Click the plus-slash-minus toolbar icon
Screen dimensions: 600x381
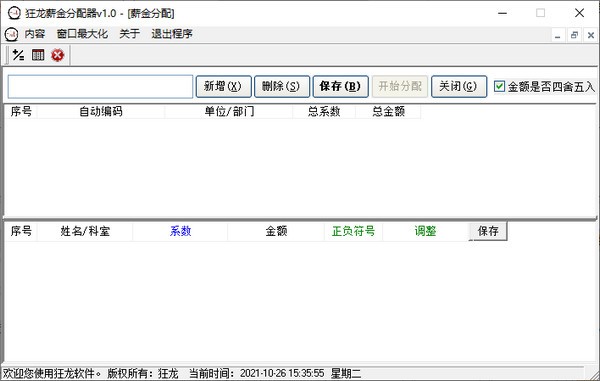pyautogui.click(x=18, y=55)
